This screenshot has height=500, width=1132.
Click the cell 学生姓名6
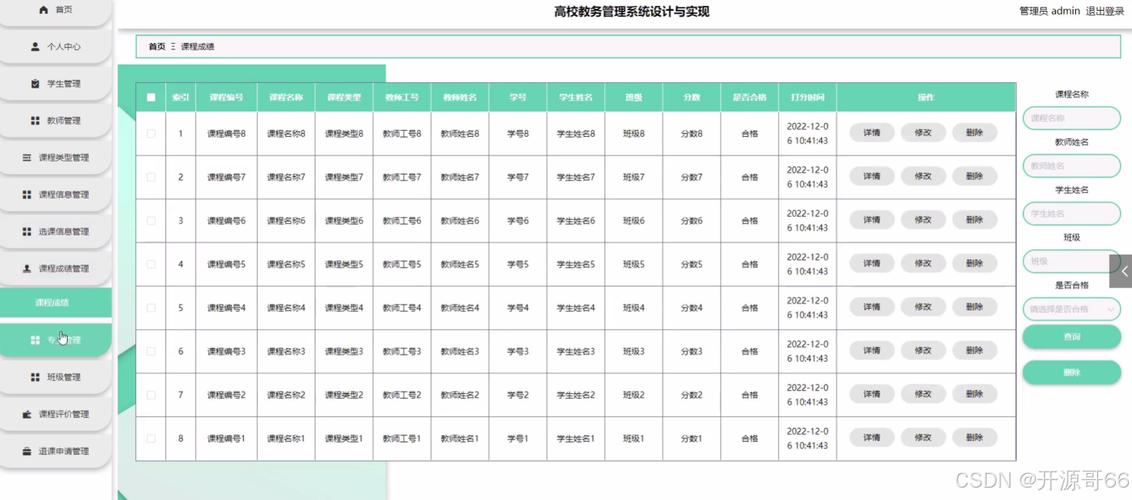575,221
